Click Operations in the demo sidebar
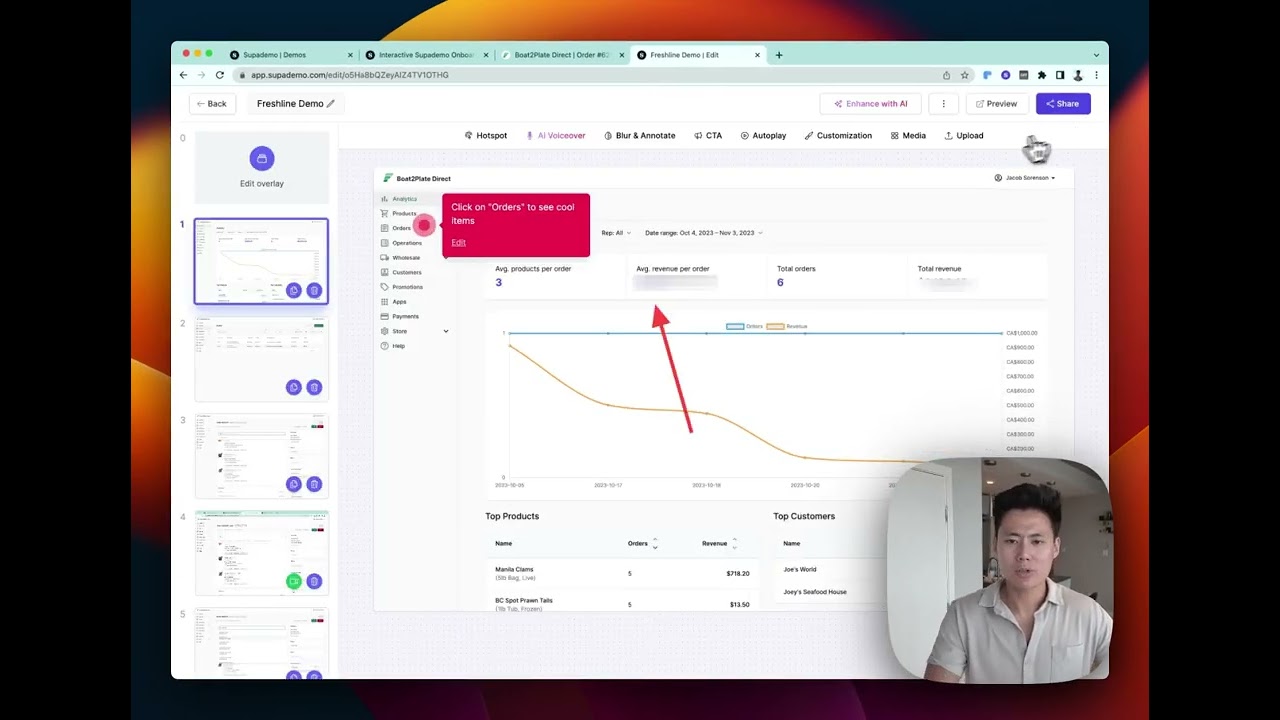Image resolution: width=1280 pixels, height=720 pixels. 400,243
